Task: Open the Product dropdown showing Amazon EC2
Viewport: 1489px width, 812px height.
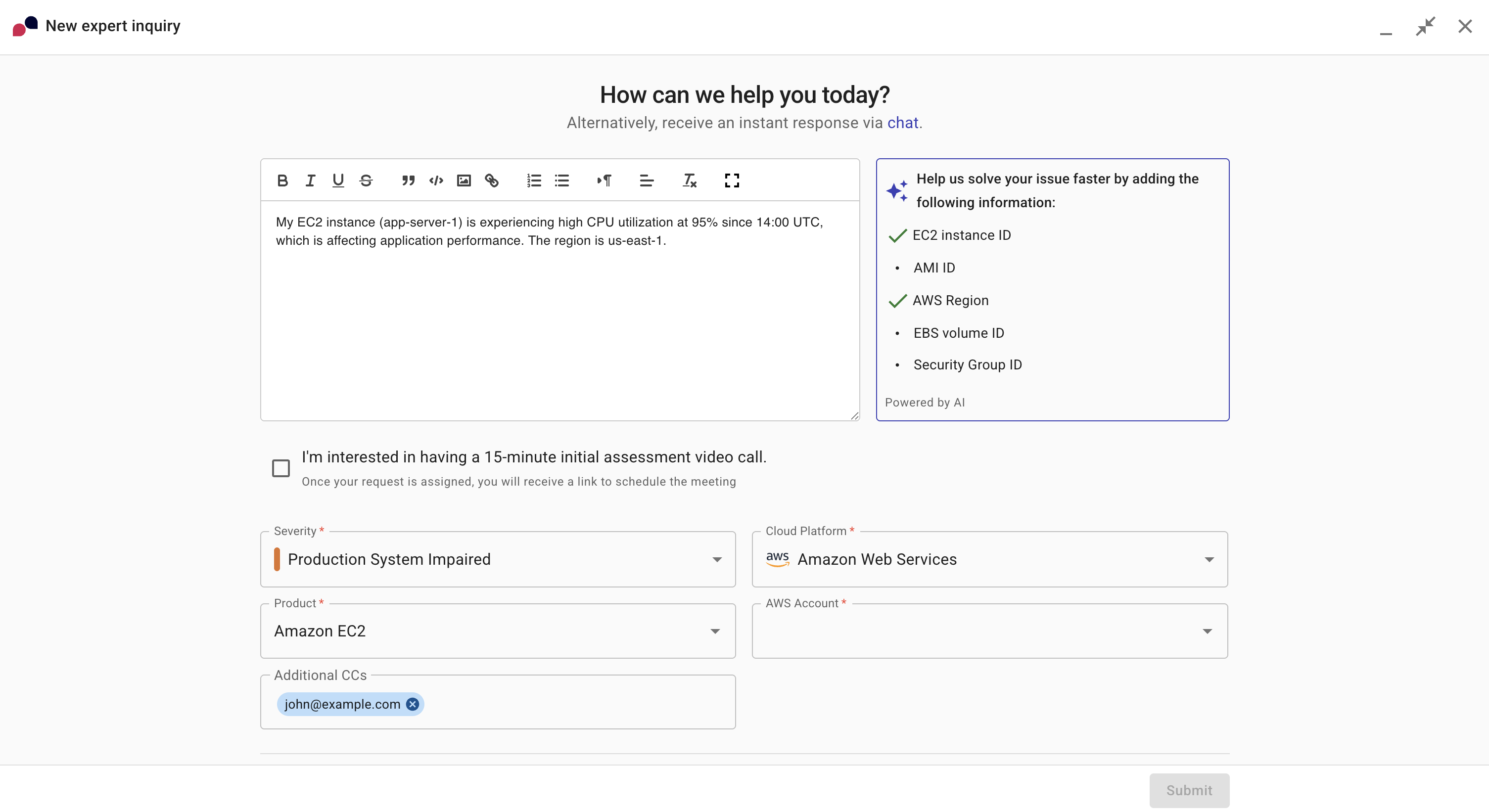Action: (715, 631)
